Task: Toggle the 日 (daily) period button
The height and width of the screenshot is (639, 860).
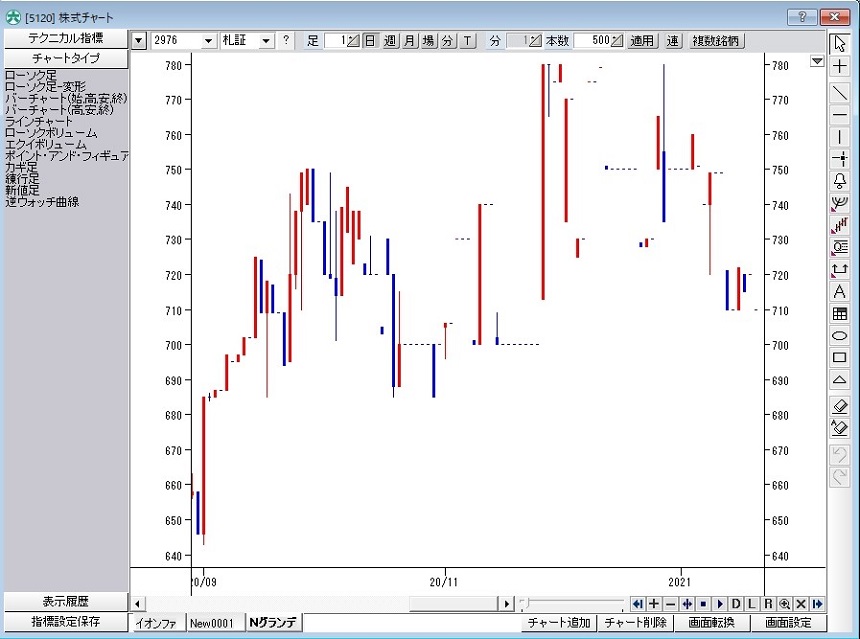Action: [371, 41]
